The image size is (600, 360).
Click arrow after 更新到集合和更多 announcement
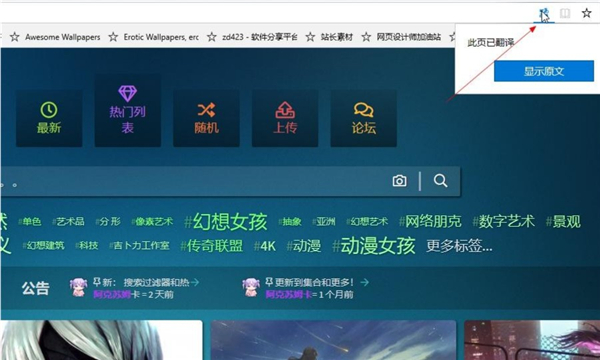[x=365, y=282]
